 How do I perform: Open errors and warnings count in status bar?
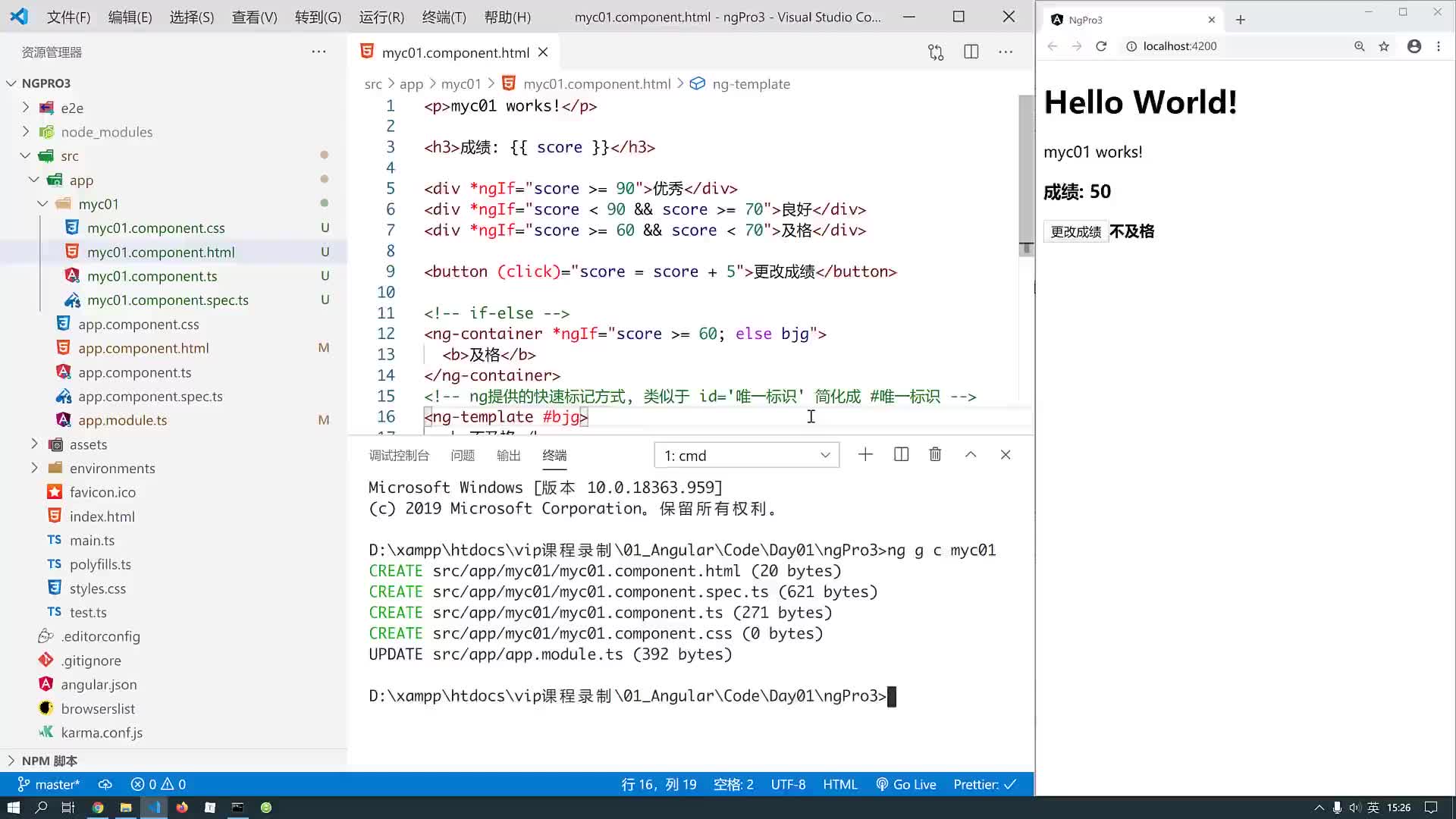point(158,784)
